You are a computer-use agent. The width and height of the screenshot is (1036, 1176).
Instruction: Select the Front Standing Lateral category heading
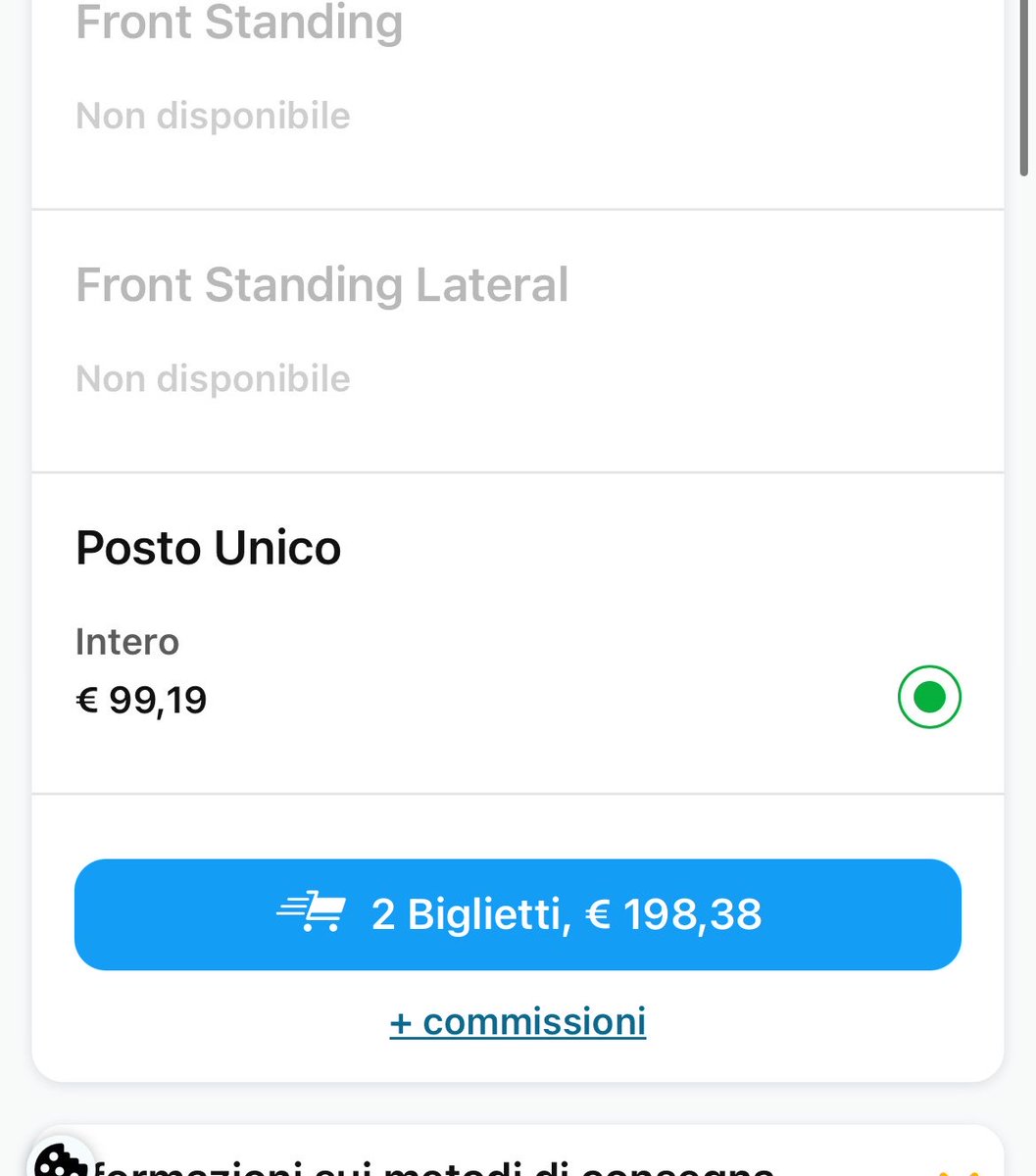321,285
